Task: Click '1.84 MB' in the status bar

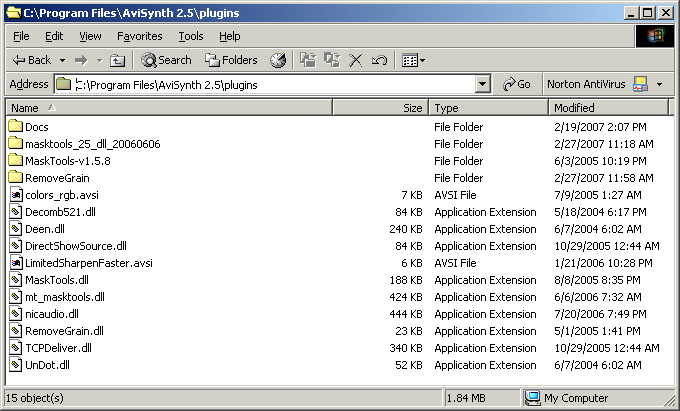Action: click(x=466, y=398)
